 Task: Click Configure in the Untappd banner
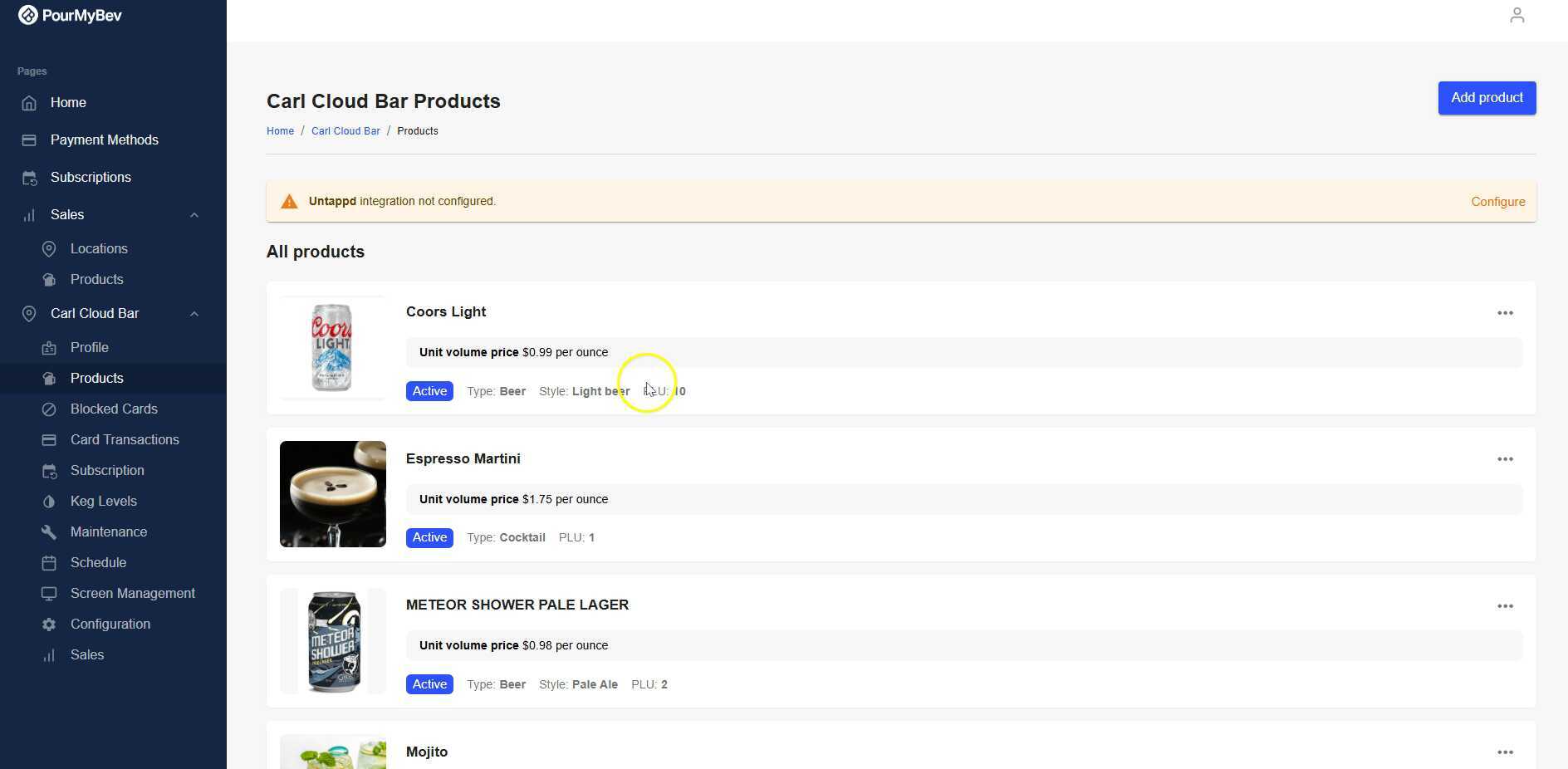[1497, 202]
